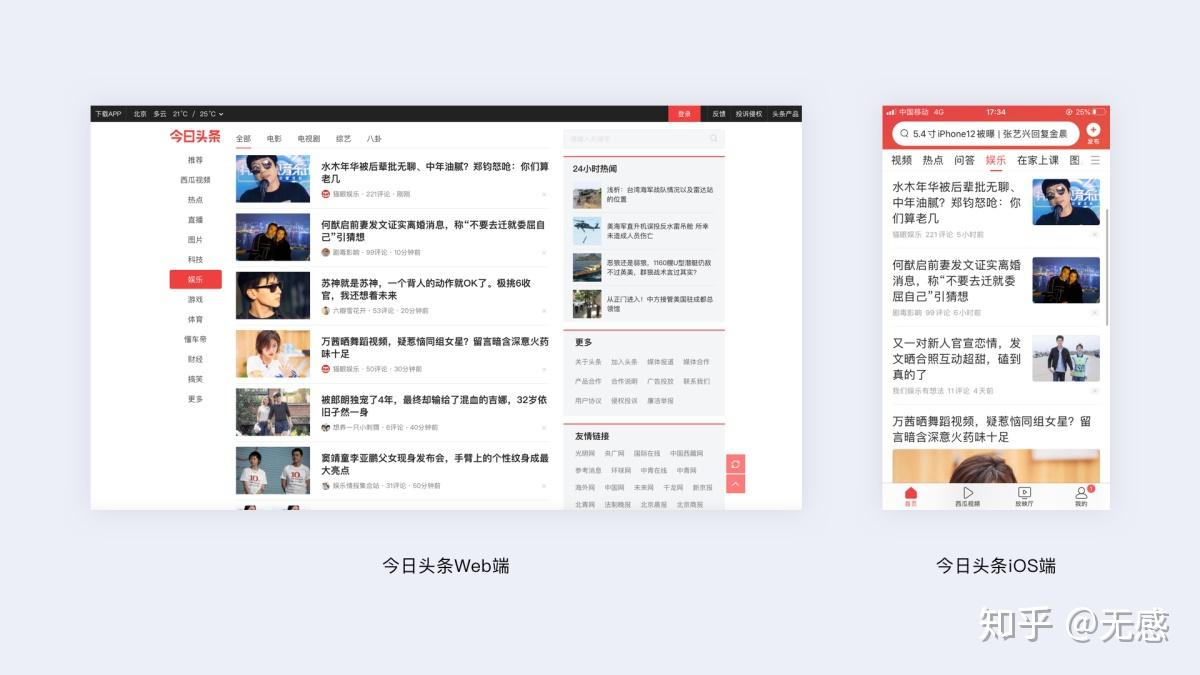Select highlighted 娱乐 in web sidebar
This screenshot has height=675, width=1200.
coord(195,280)
